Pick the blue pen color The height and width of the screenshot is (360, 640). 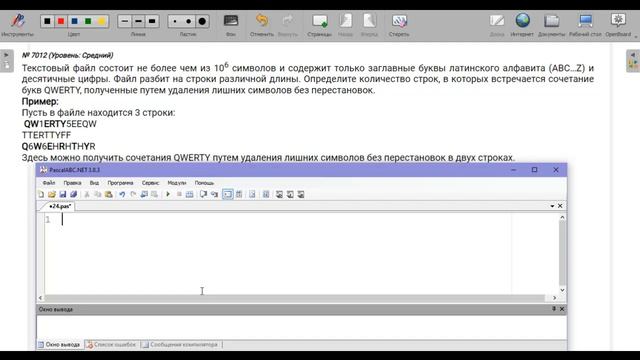74,21
